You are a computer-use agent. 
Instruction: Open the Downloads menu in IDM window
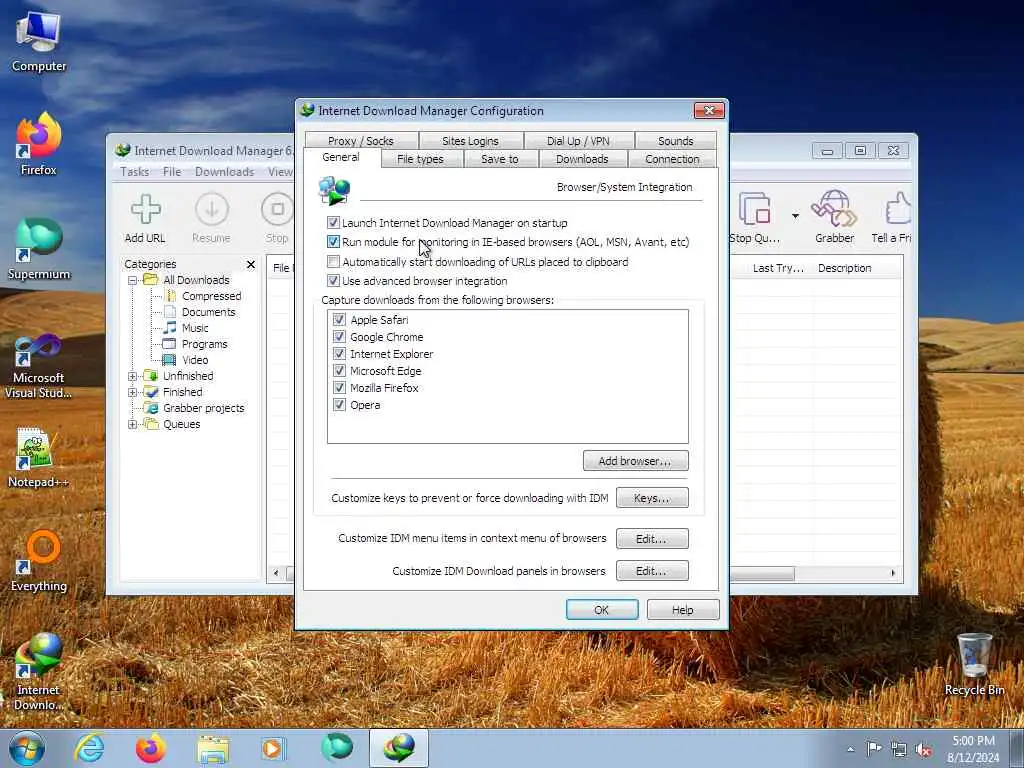point(224,172)
